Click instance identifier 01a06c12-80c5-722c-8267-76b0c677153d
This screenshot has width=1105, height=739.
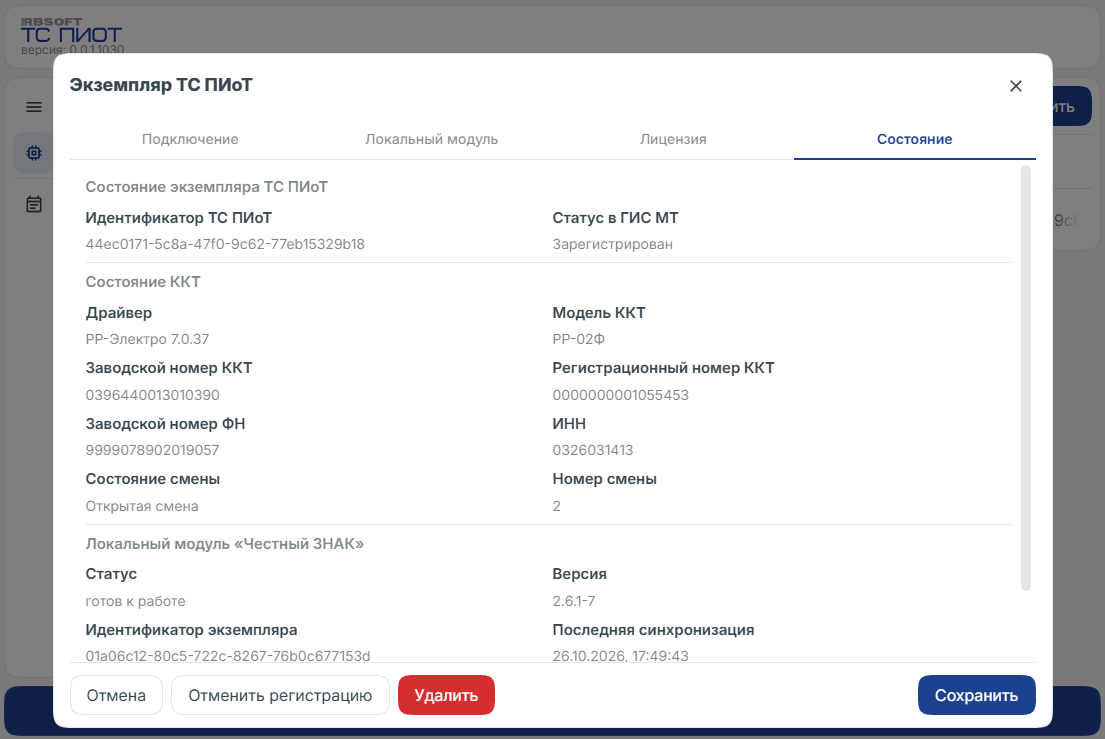click(228, 656)
